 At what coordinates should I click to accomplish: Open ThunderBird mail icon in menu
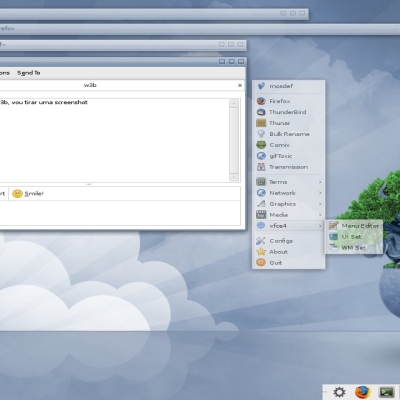click(261, 112)
